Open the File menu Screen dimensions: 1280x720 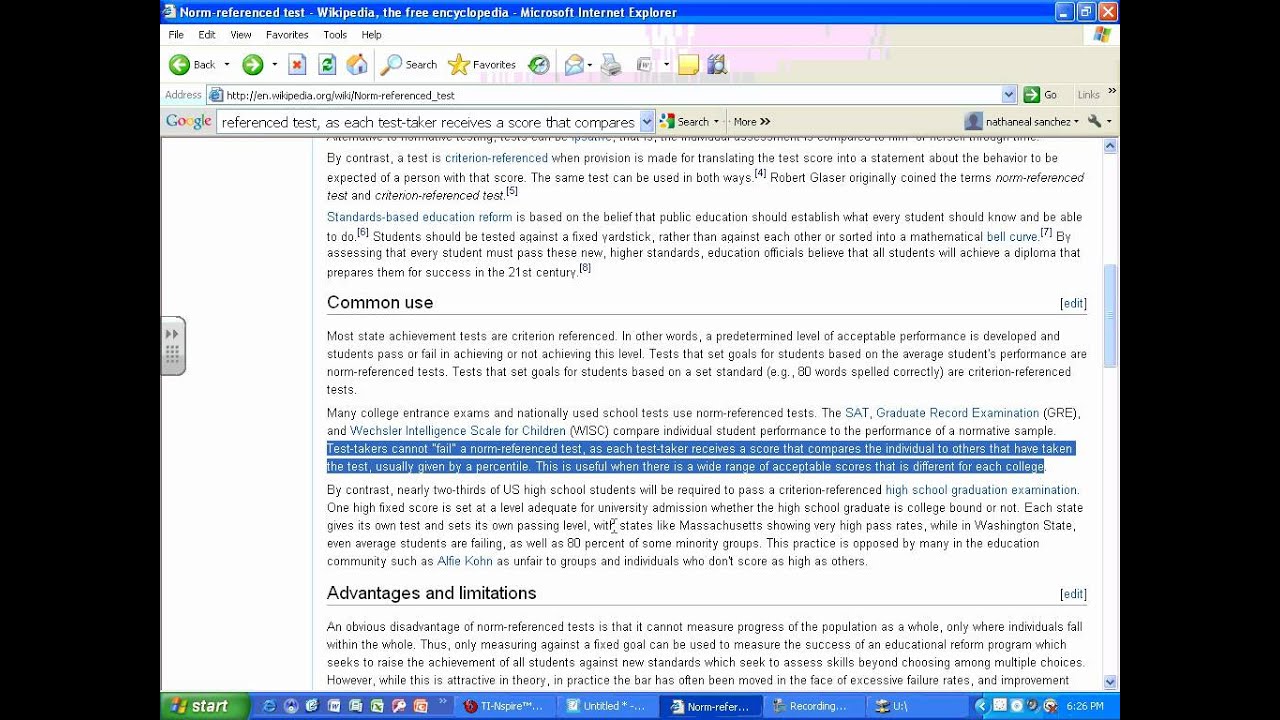pyautogui.click(x=176, y=35)
